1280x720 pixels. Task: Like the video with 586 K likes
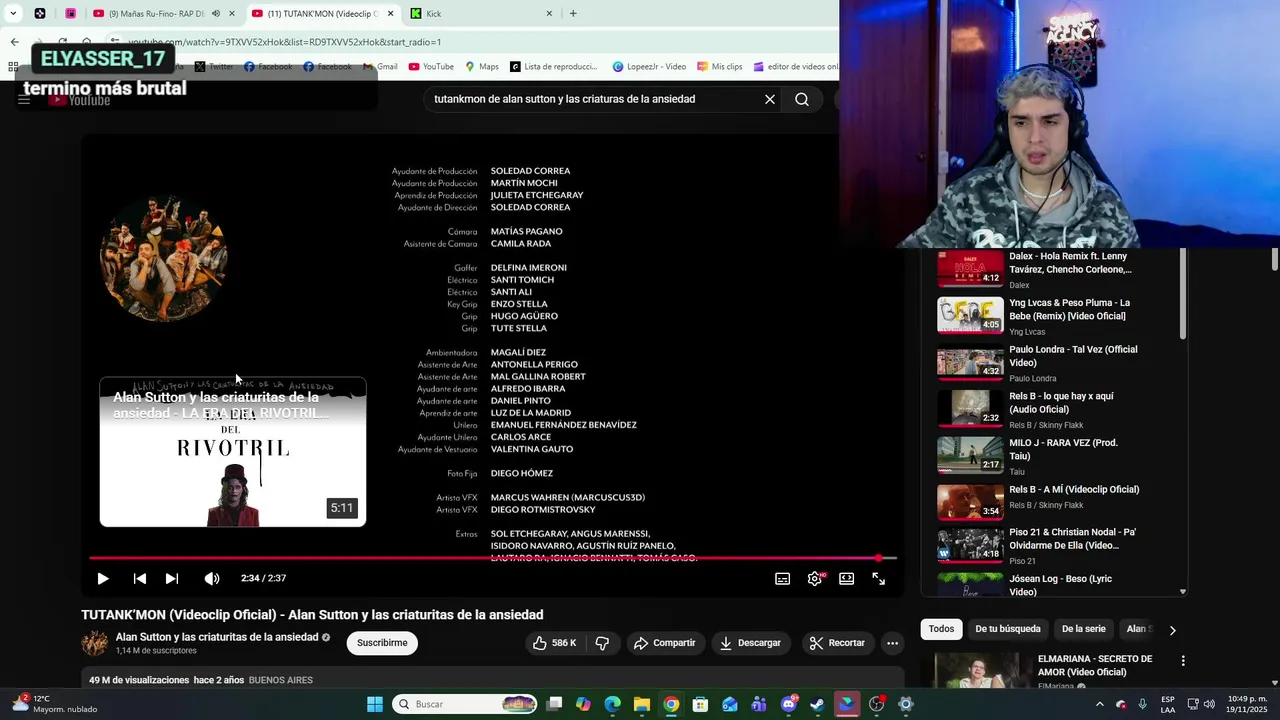(x=555, y=643)
